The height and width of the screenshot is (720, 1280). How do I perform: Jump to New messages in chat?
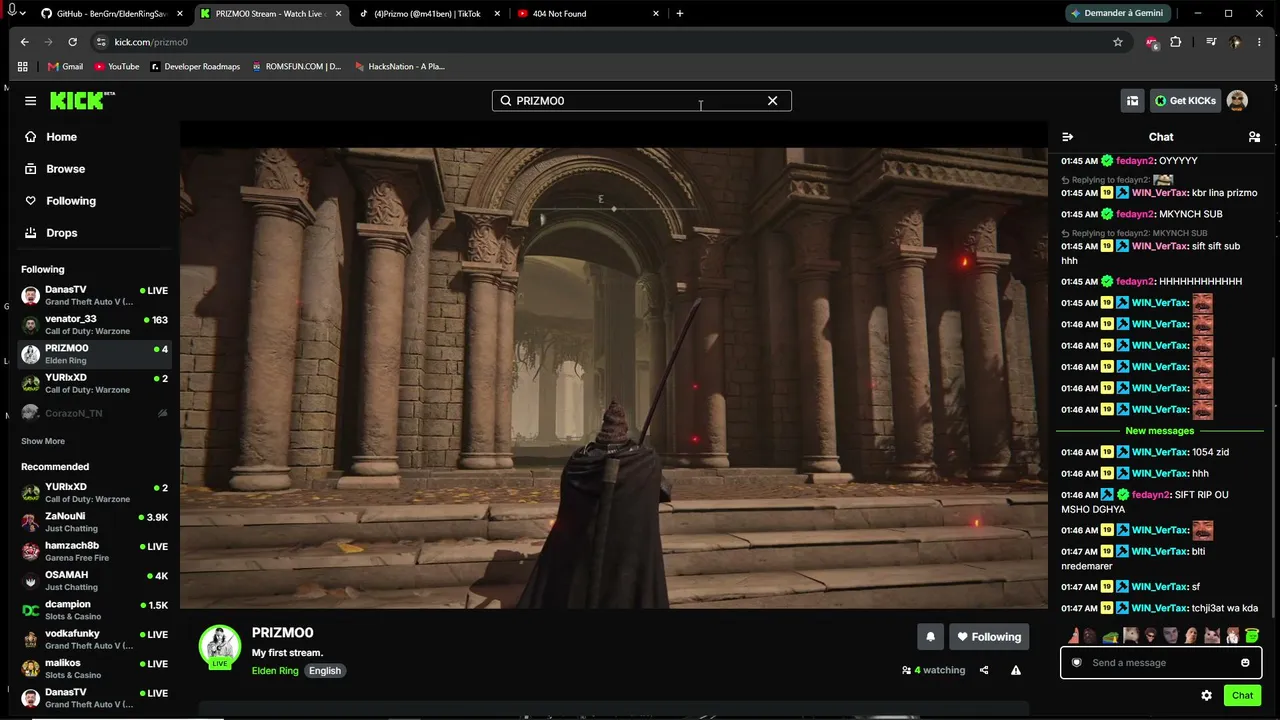(x=1160, y=431)
